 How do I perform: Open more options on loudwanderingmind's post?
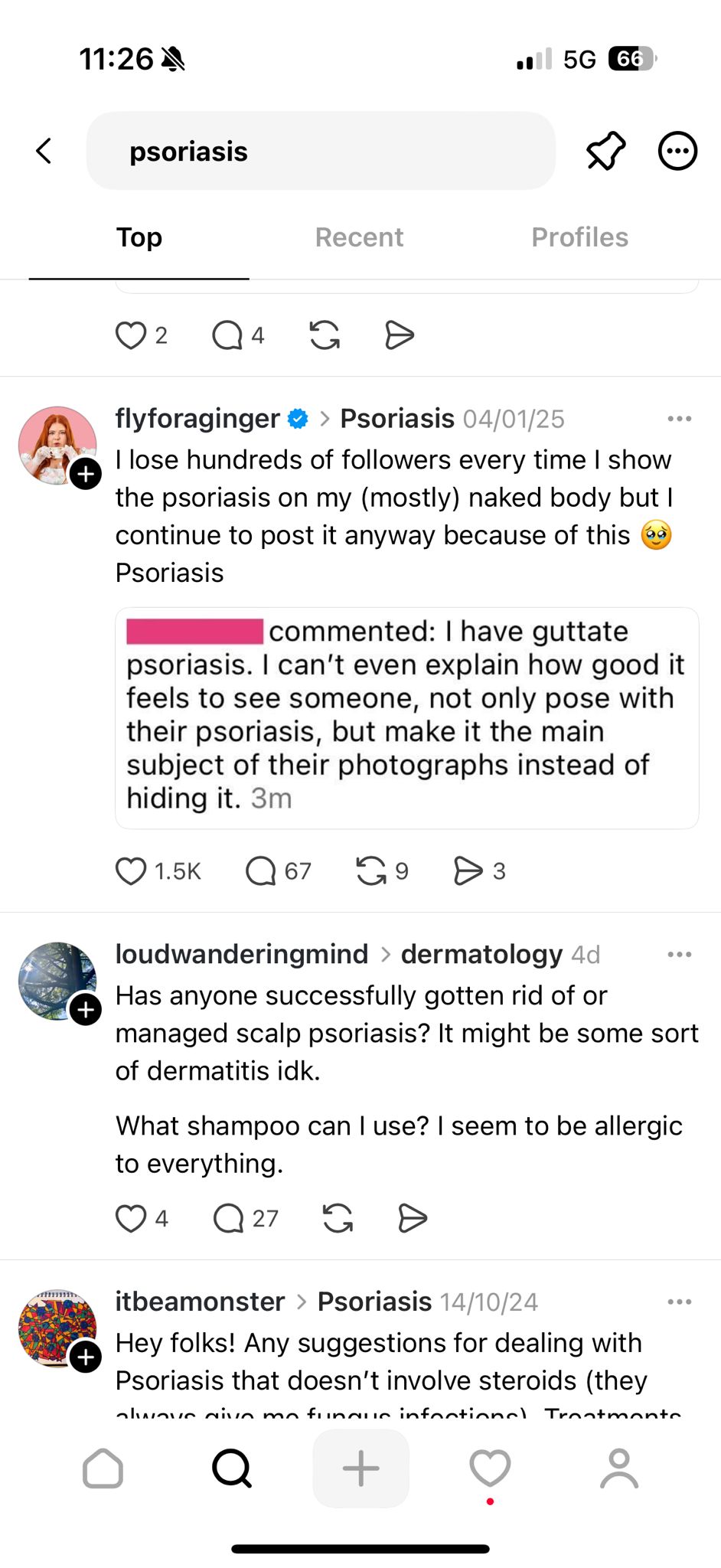[679, 955]
